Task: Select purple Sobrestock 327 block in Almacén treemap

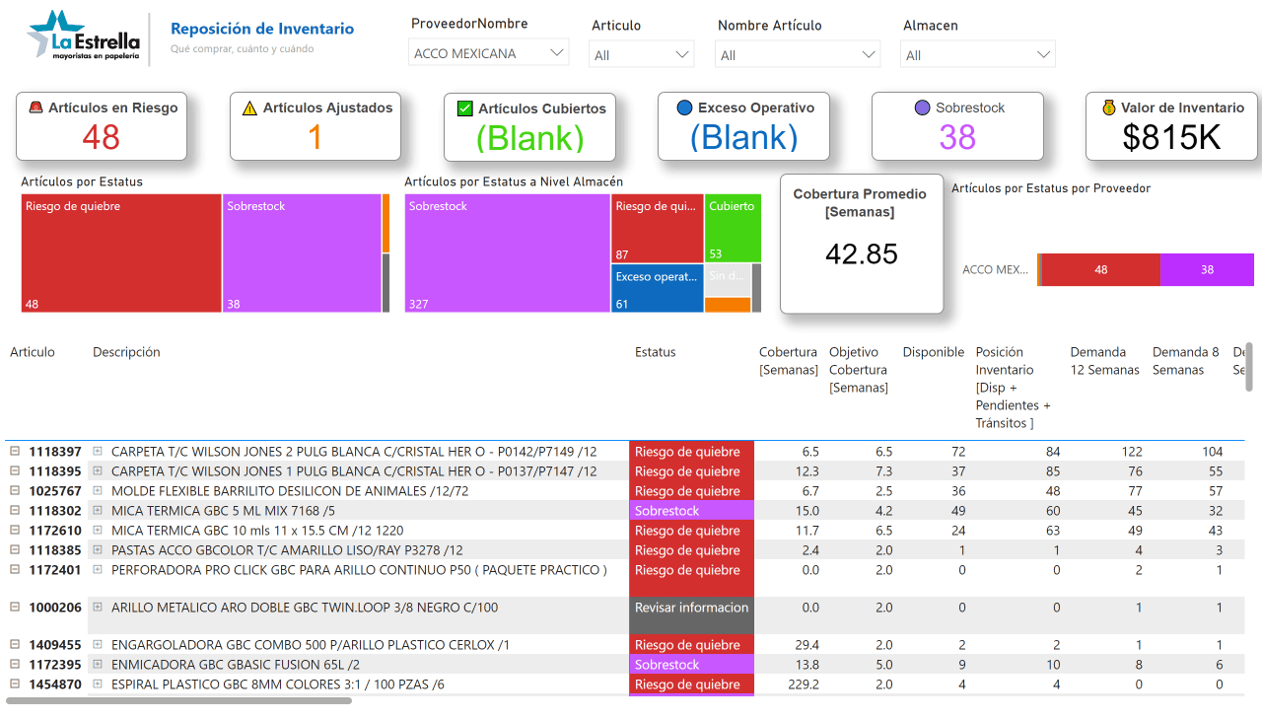Action: [507, 253]
